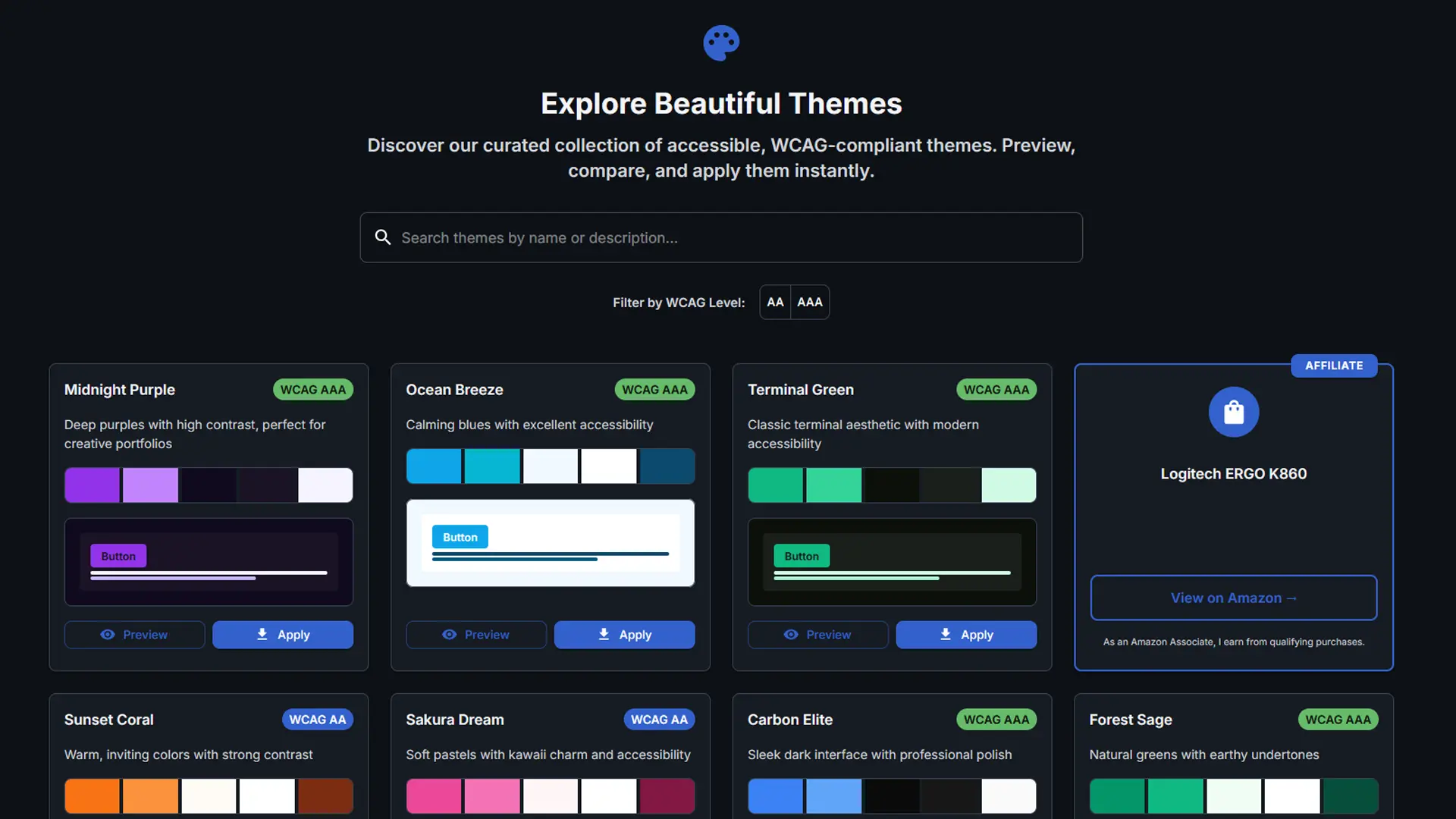Enable the AA WCAG filter
This screenshot has height=819, width=1456.
point(774,302)
